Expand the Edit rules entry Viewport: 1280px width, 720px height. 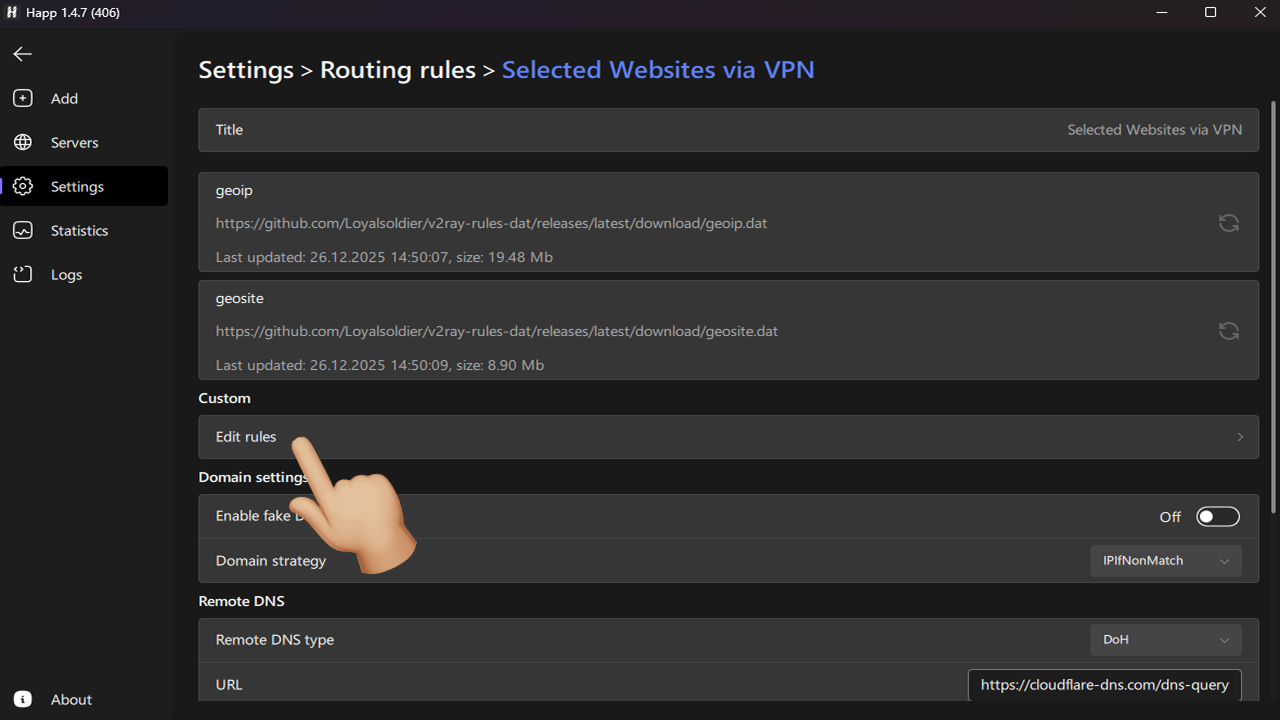click(x=1239, y=436)
